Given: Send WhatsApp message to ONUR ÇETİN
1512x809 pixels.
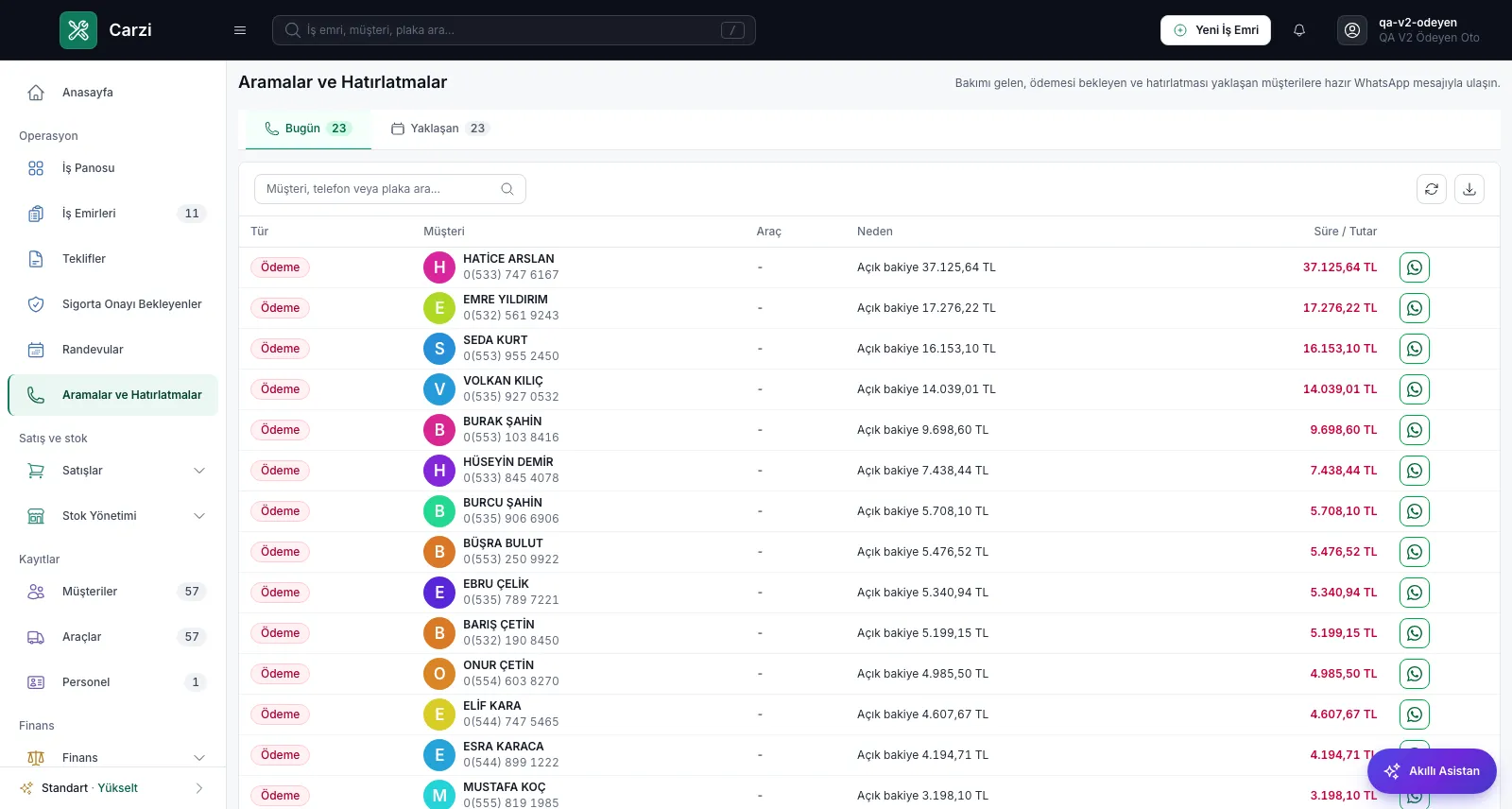Looking at the screenshot, I should [x=1415, y=674].
